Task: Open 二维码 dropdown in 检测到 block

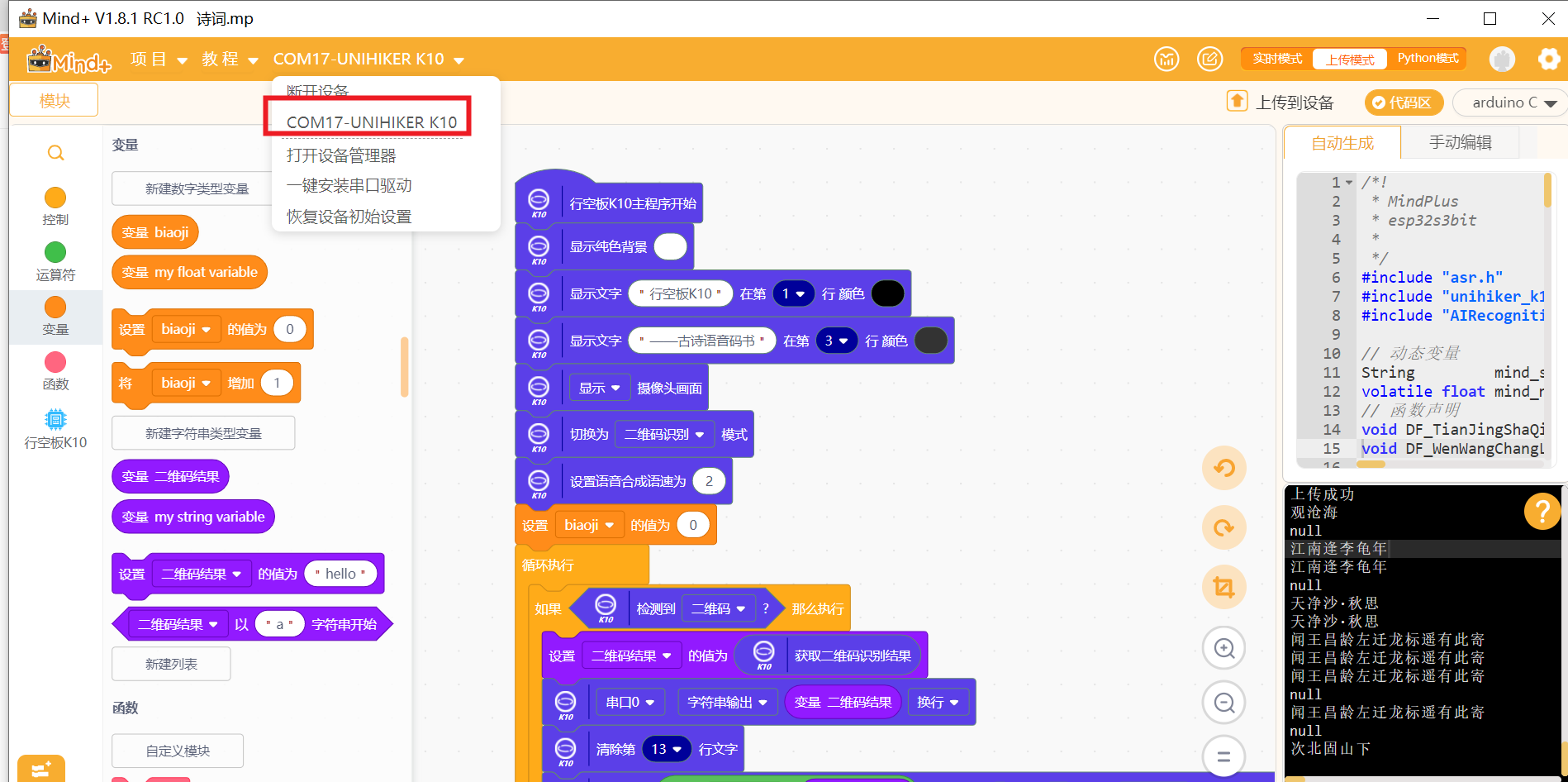Action: pyautogui.click(x=719, y=608)
